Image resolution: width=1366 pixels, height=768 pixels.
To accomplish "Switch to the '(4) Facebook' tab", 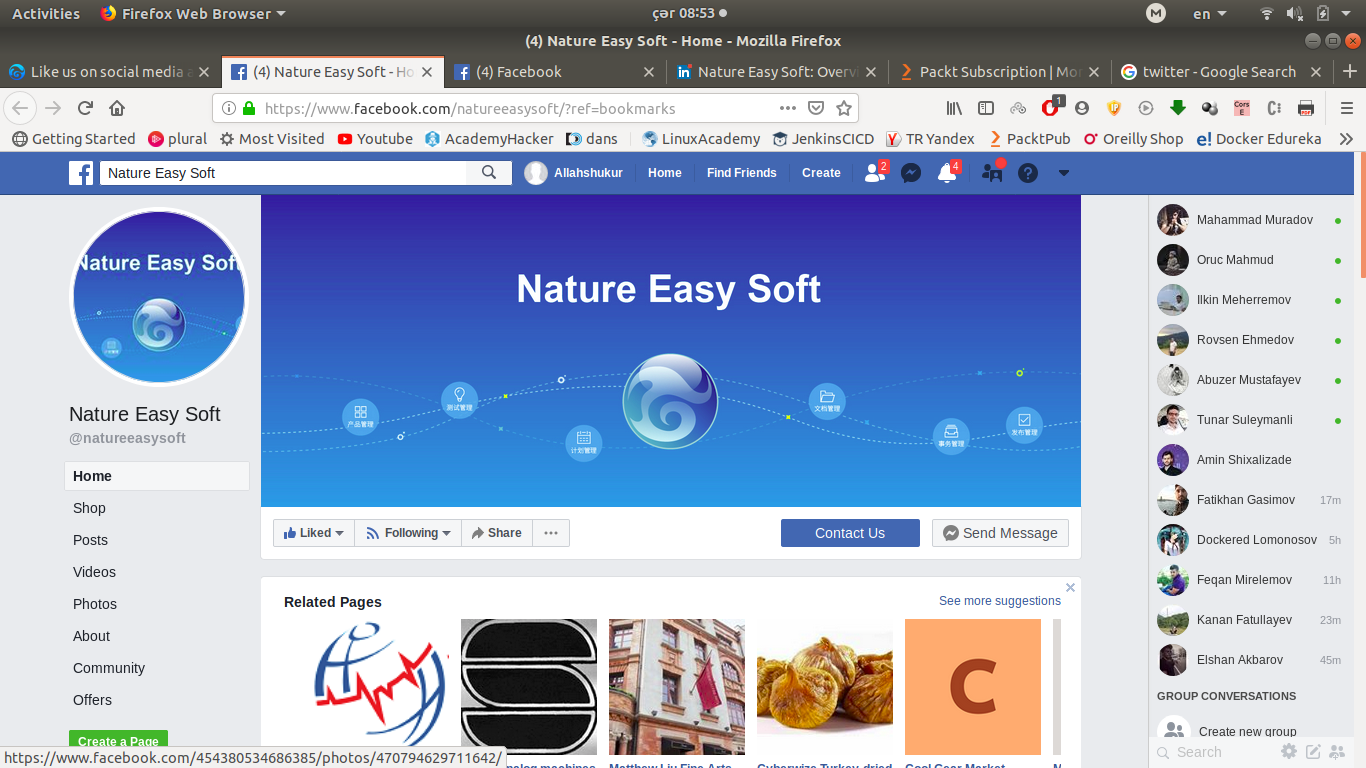I will [555, 72].
